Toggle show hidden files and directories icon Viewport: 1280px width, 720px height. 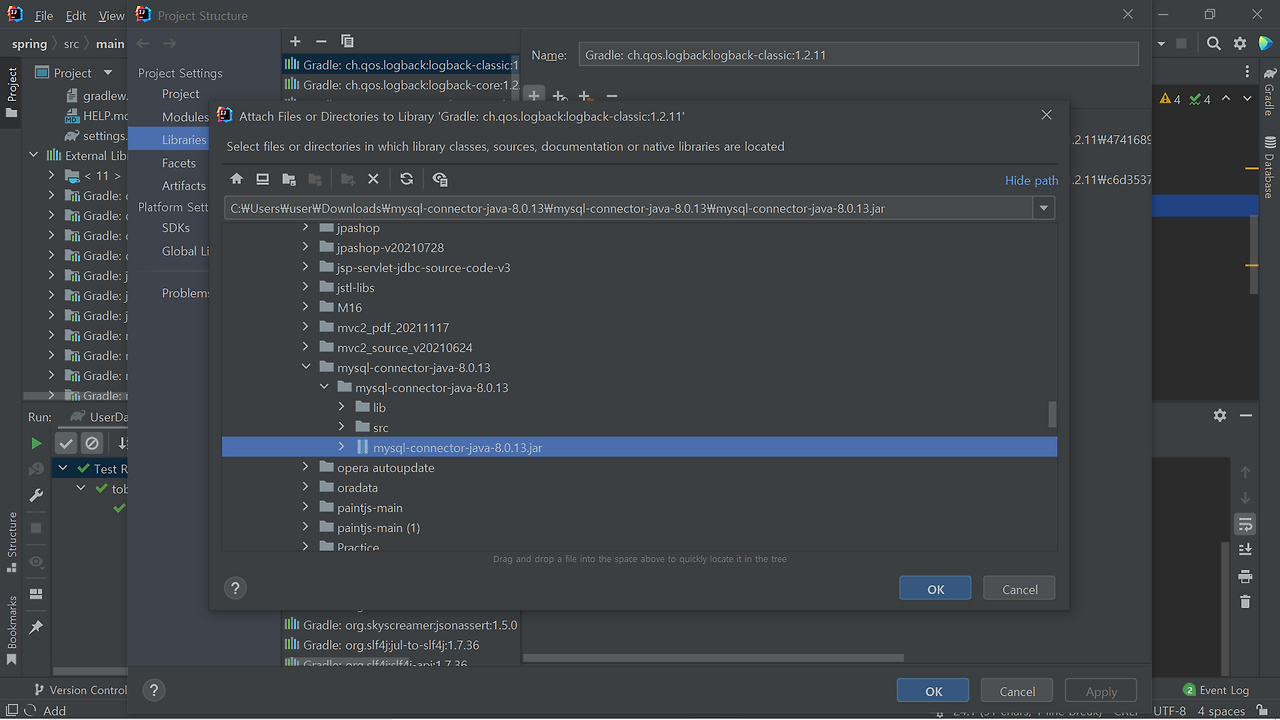click(x=440, y=179)
